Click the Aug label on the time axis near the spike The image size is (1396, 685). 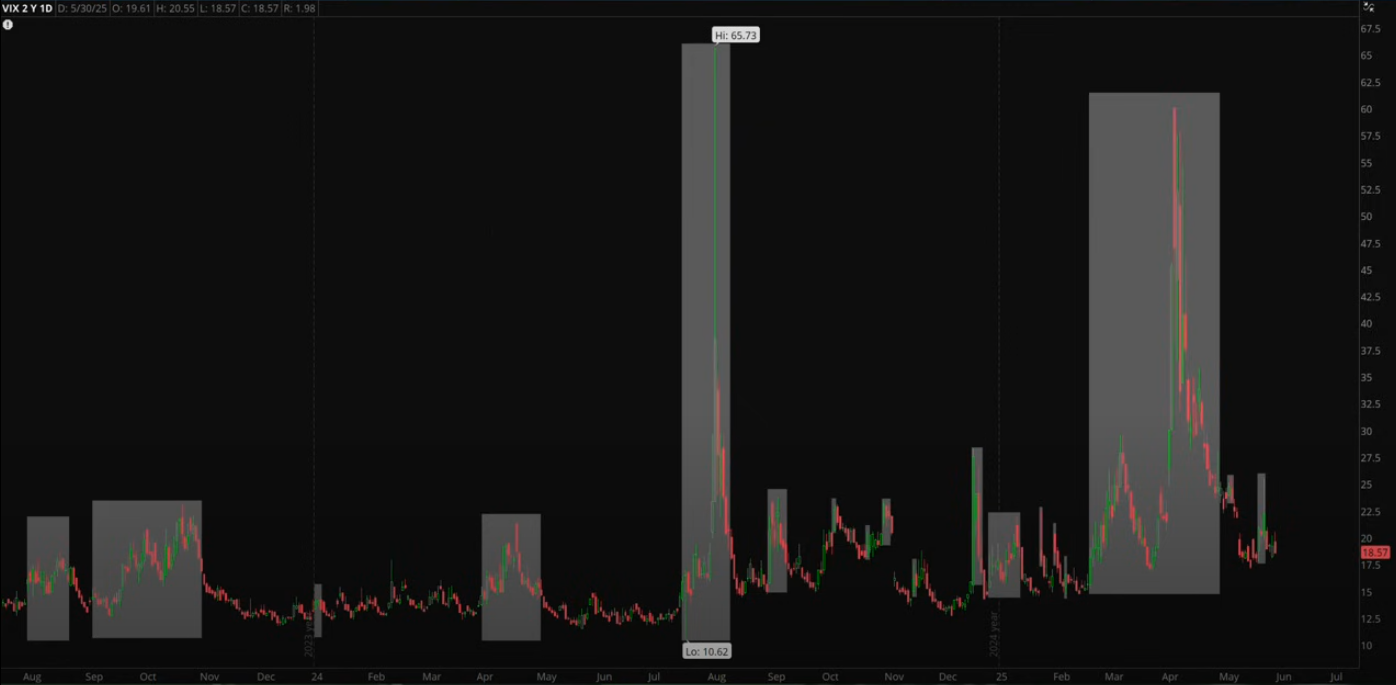click(716, 677)
